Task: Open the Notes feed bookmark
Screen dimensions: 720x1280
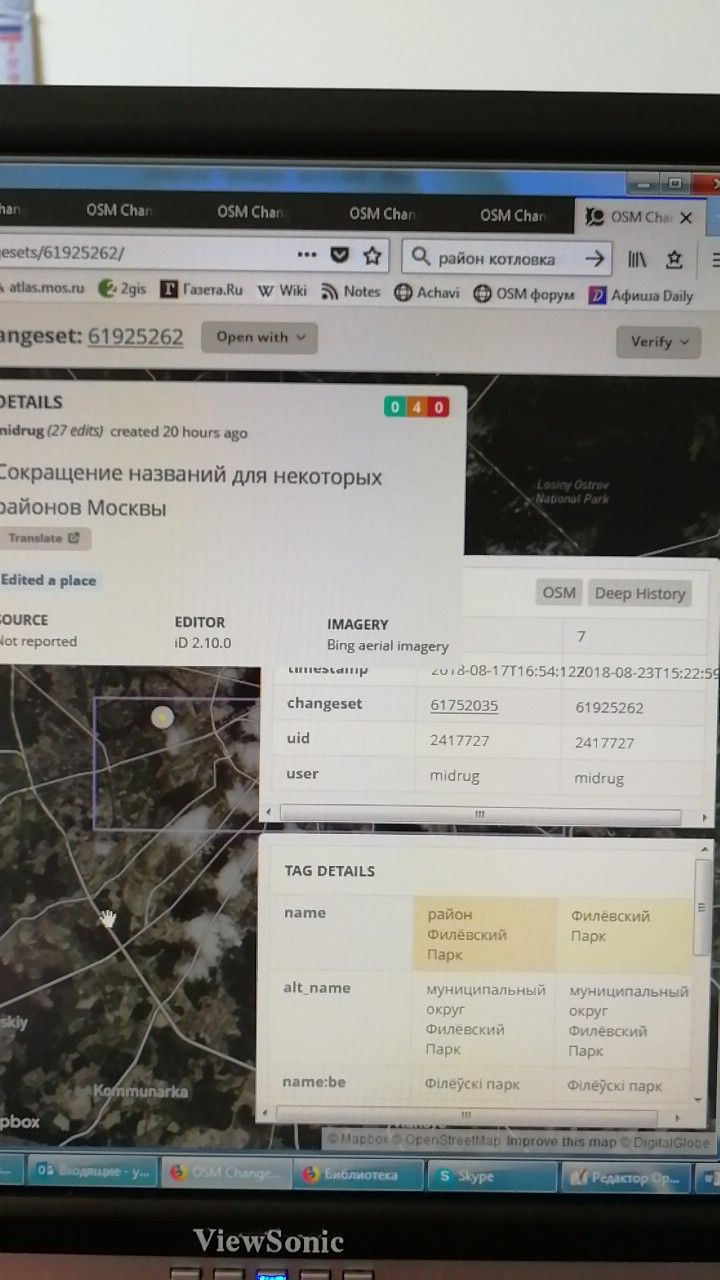Action: pyautogui.click(x=351, y=291)
